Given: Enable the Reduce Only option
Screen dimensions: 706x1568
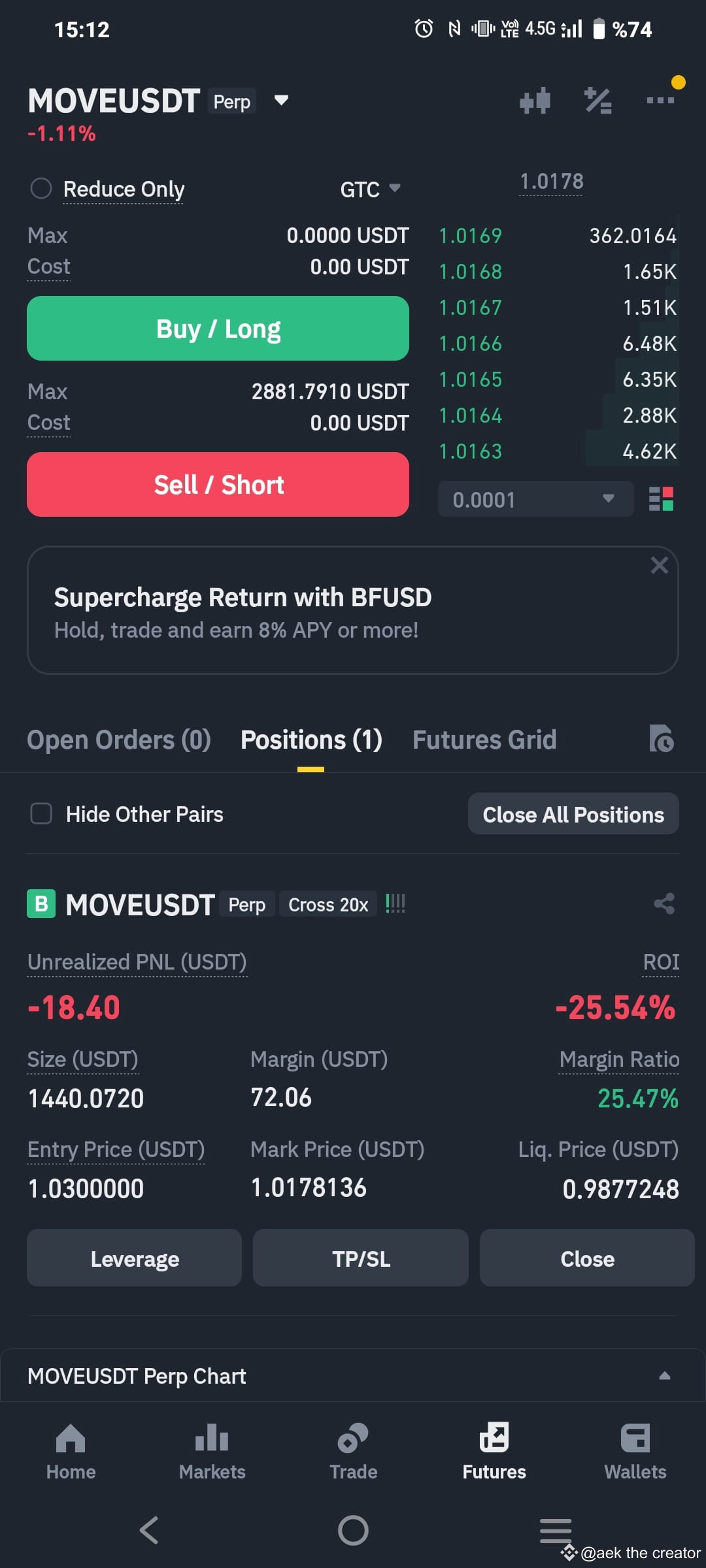Looking at the screenshot, I should (41, 189).
